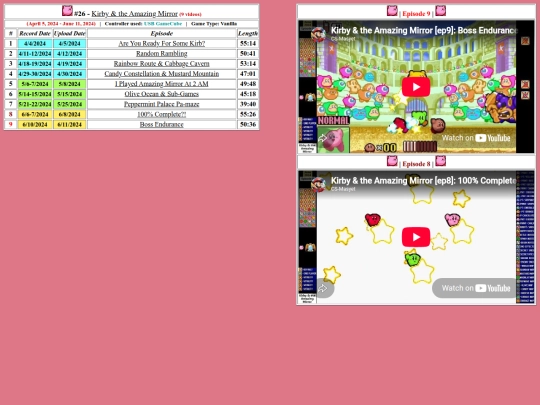Click the USB GameCube controller text
Image resolution: width=540 pixels, height=405 pixels.
coord(163,24)
